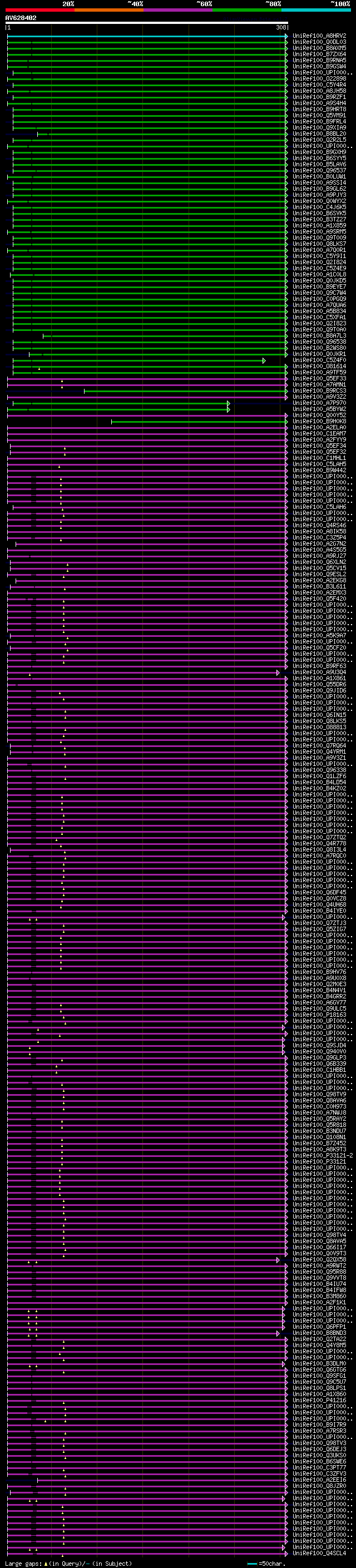Screen dimensions: 356x1568
Task: Open the UniRef100_C5Z4F0 entry
Action: tap(319, 360)
